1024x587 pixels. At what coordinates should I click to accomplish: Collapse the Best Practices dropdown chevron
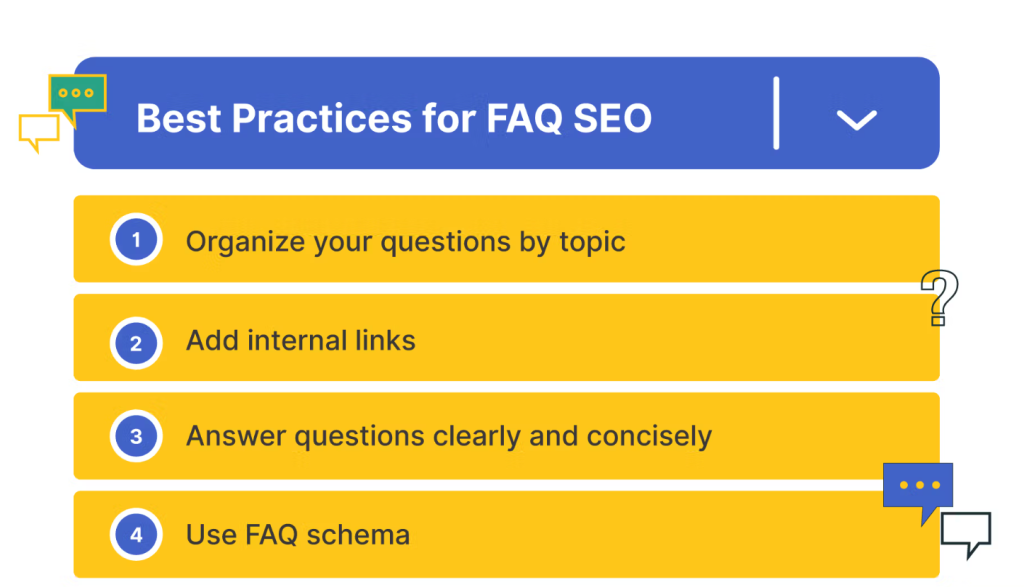coord(856,119)
